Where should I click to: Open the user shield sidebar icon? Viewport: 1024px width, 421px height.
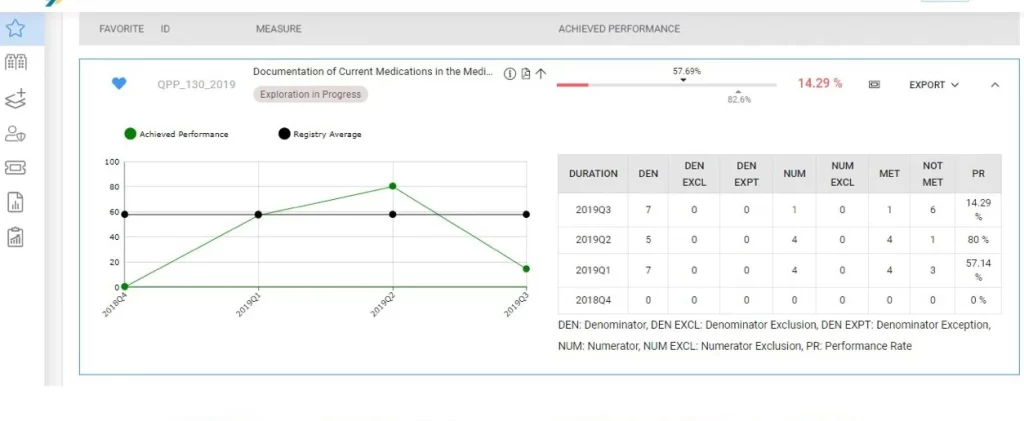(x=15, y=134)
